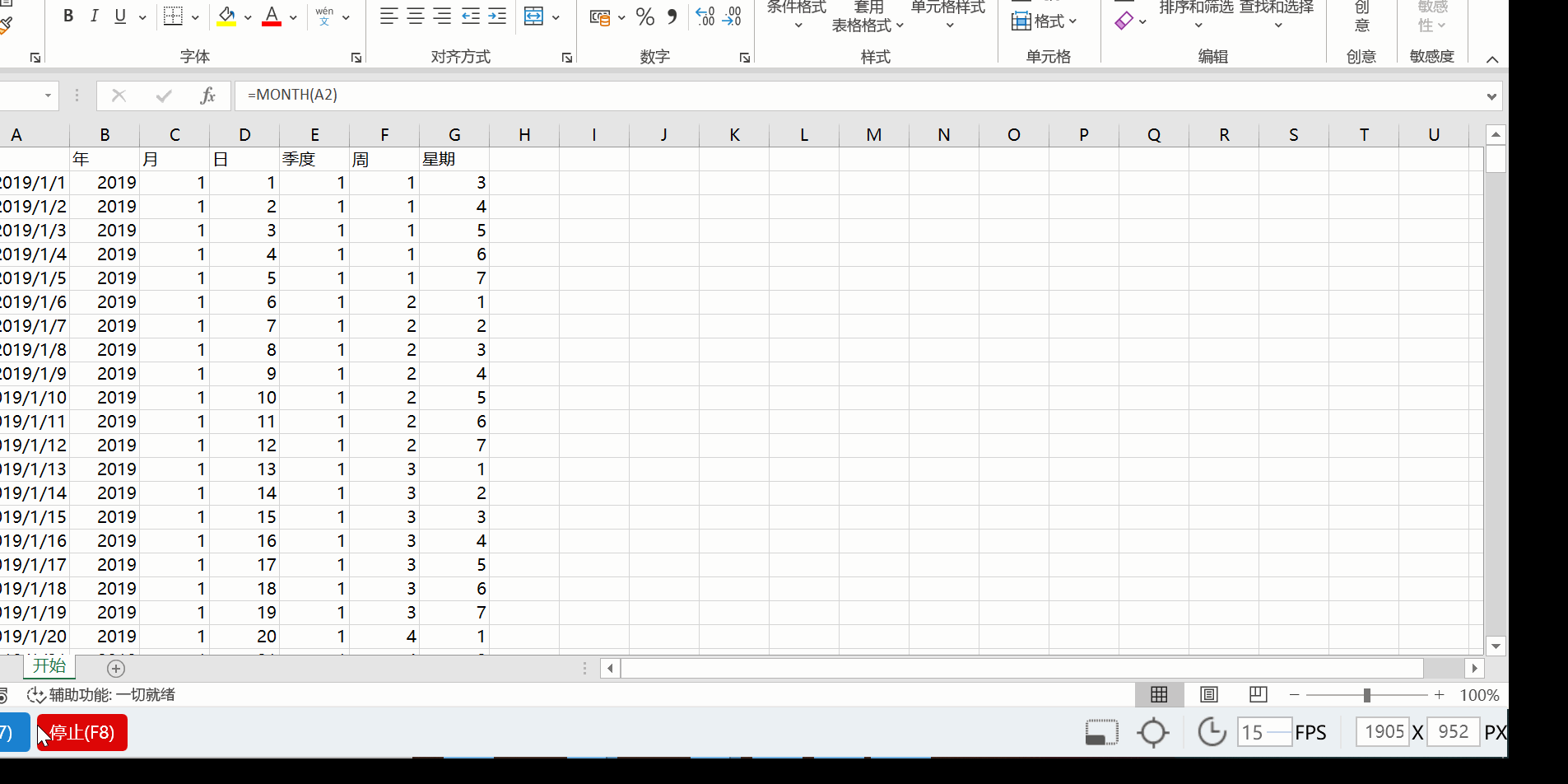Collapse the ribbon

click(1492, 58)
